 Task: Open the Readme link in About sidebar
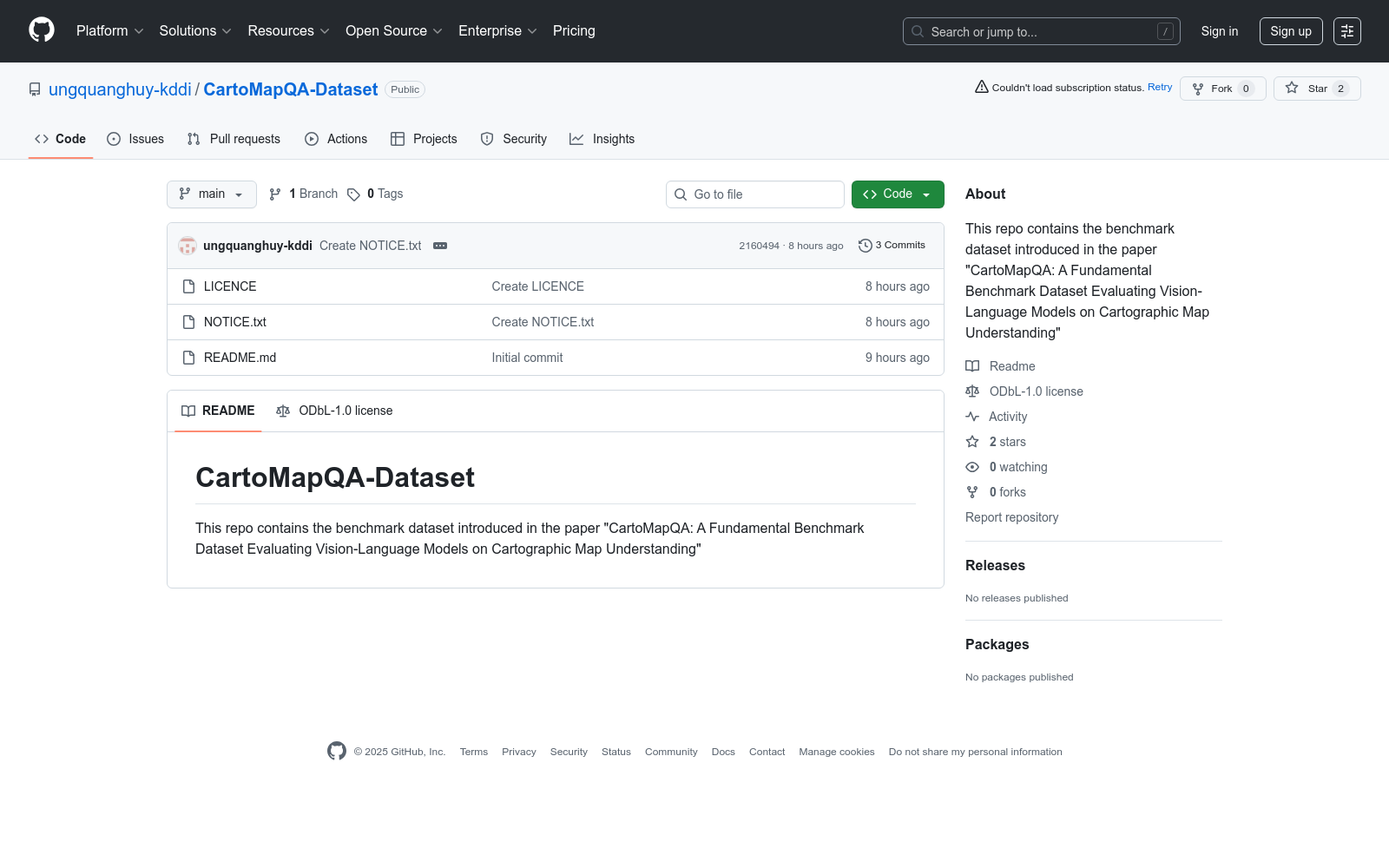(x=1001, y=366)
